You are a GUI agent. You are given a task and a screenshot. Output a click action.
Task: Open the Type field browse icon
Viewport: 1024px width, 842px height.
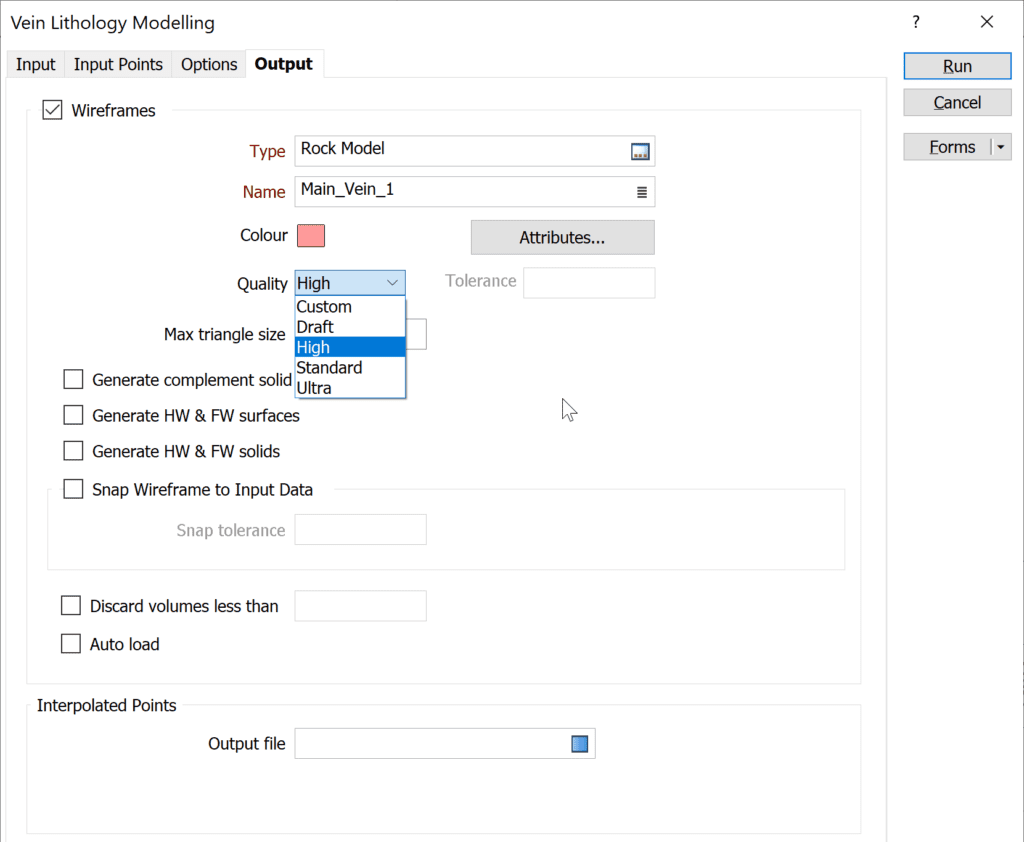coord(640,152)
